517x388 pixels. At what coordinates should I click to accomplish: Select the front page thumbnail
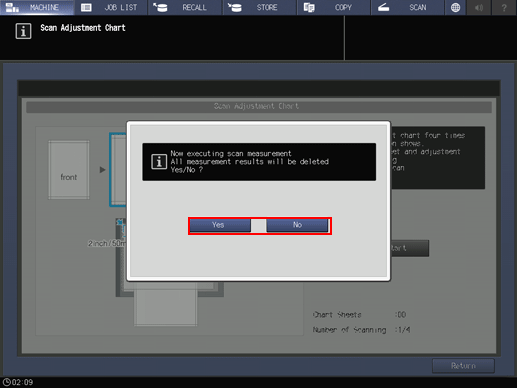[69, 170]
